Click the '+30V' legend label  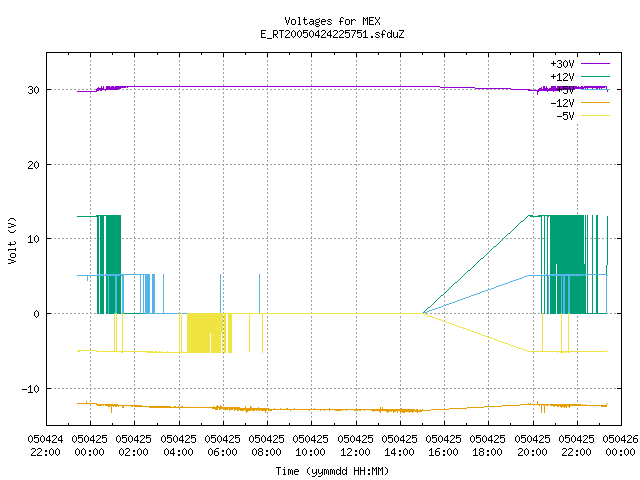tap(562, 64)
